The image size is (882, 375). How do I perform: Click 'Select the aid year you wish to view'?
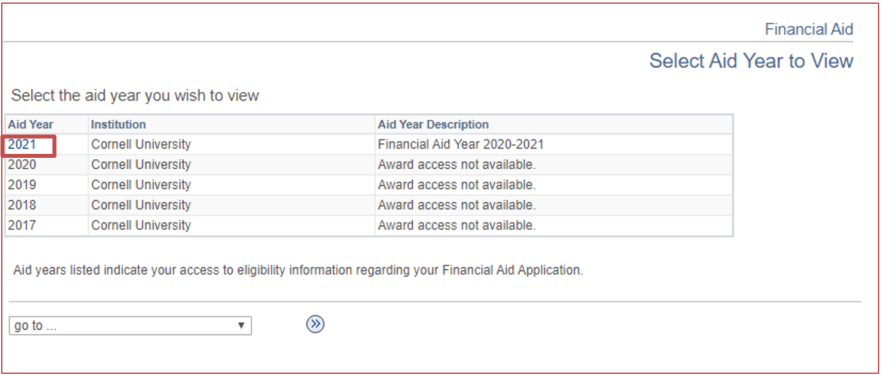click(135, 96)
